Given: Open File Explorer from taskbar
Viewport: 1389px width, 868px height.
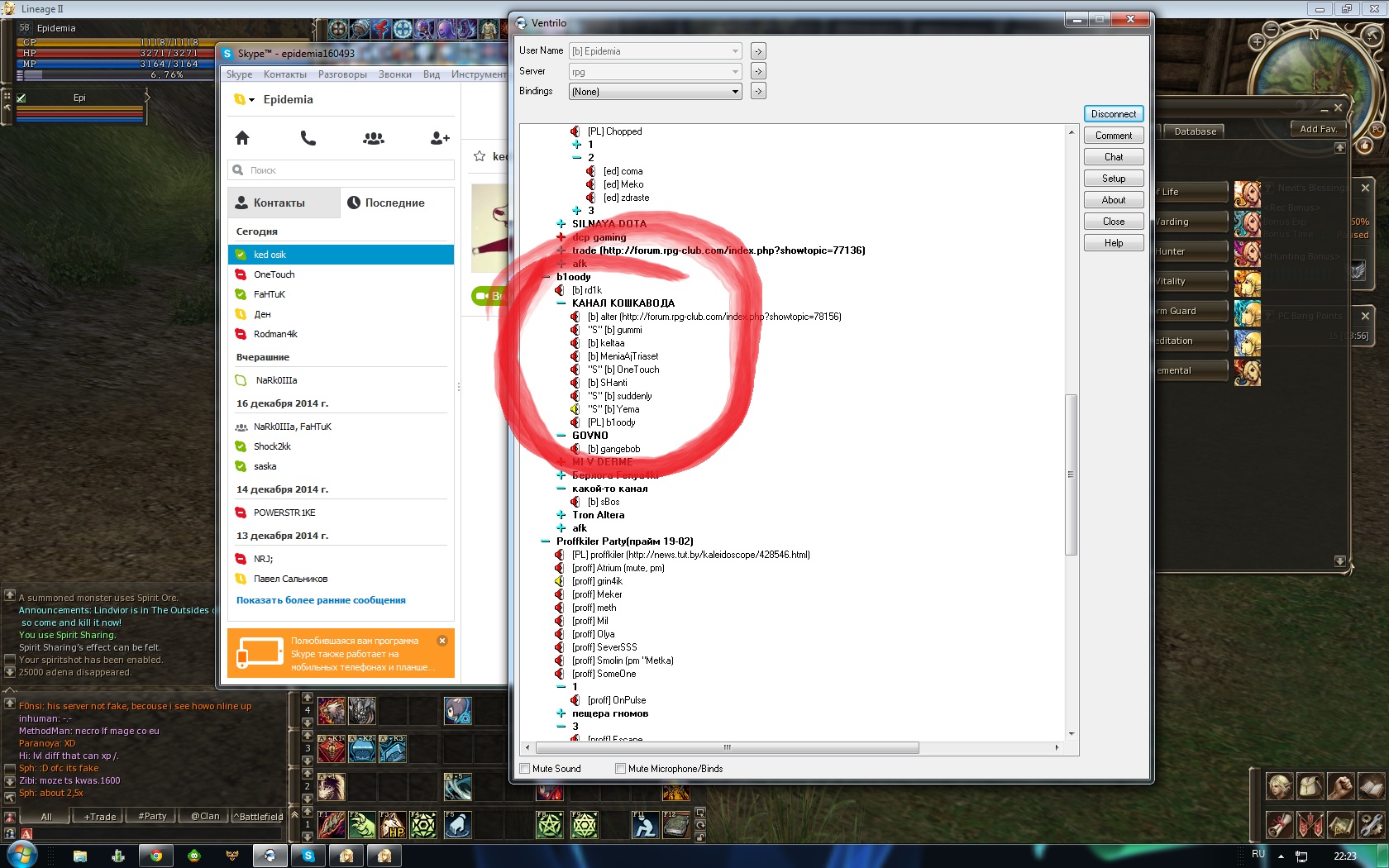Looking at the screenshot, I should tap(80, 856).
